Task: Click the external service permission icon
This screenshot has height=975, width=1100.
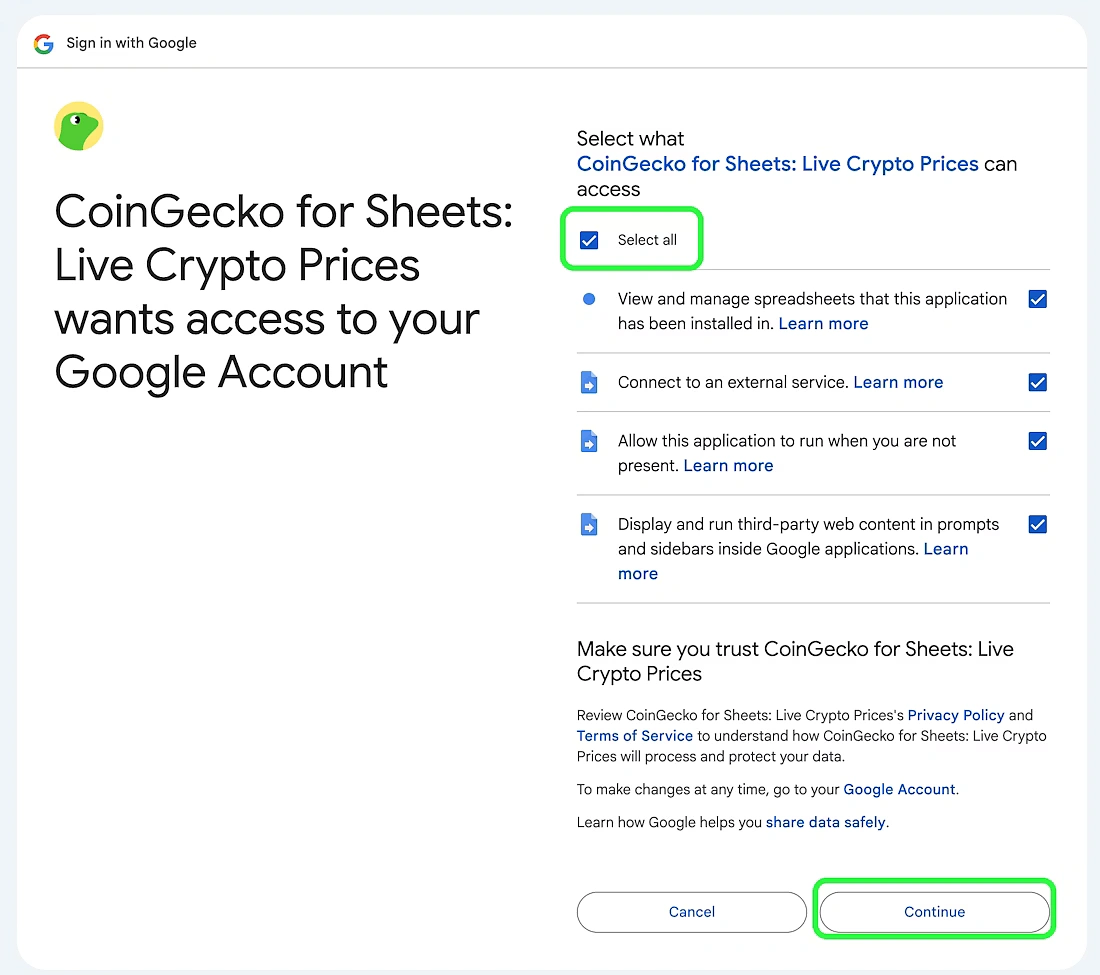Action: point(589,382)
